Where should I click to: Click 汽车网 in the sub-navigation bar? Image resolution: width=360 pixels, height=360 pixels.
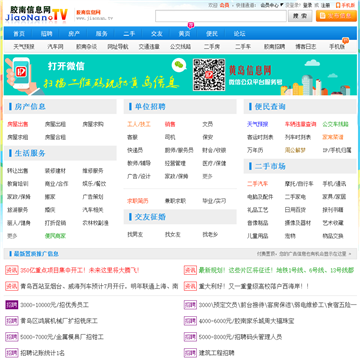[55, 47]
